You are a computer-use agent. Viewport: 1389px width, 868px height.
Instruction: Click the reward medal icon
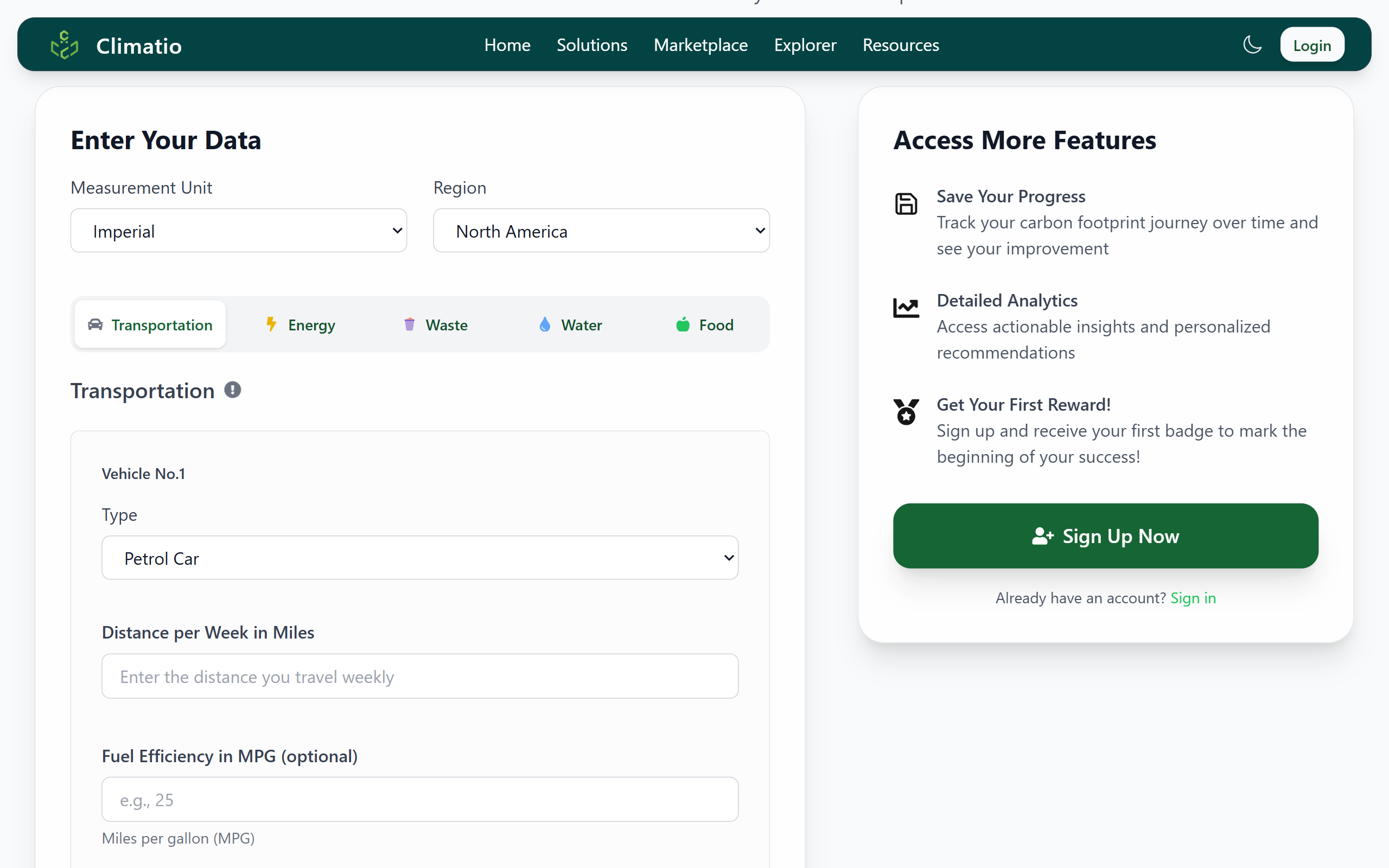click(906, 412)
